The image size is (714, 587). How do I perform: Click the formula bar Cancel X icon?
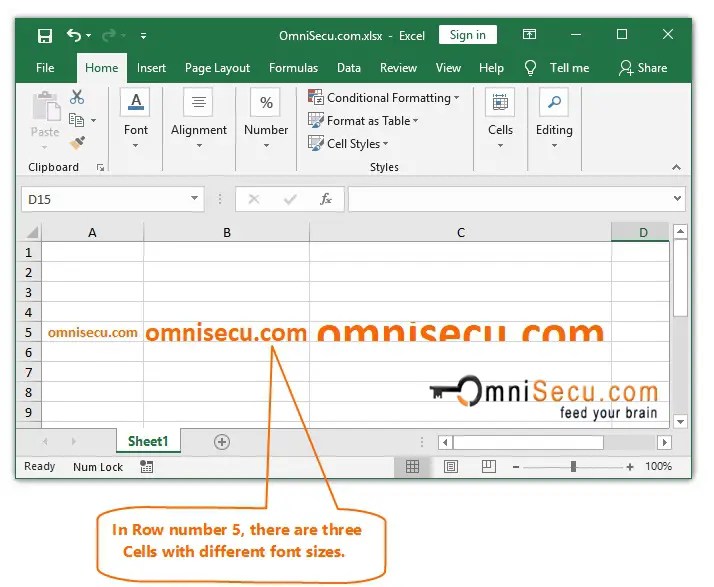[254, 199]
